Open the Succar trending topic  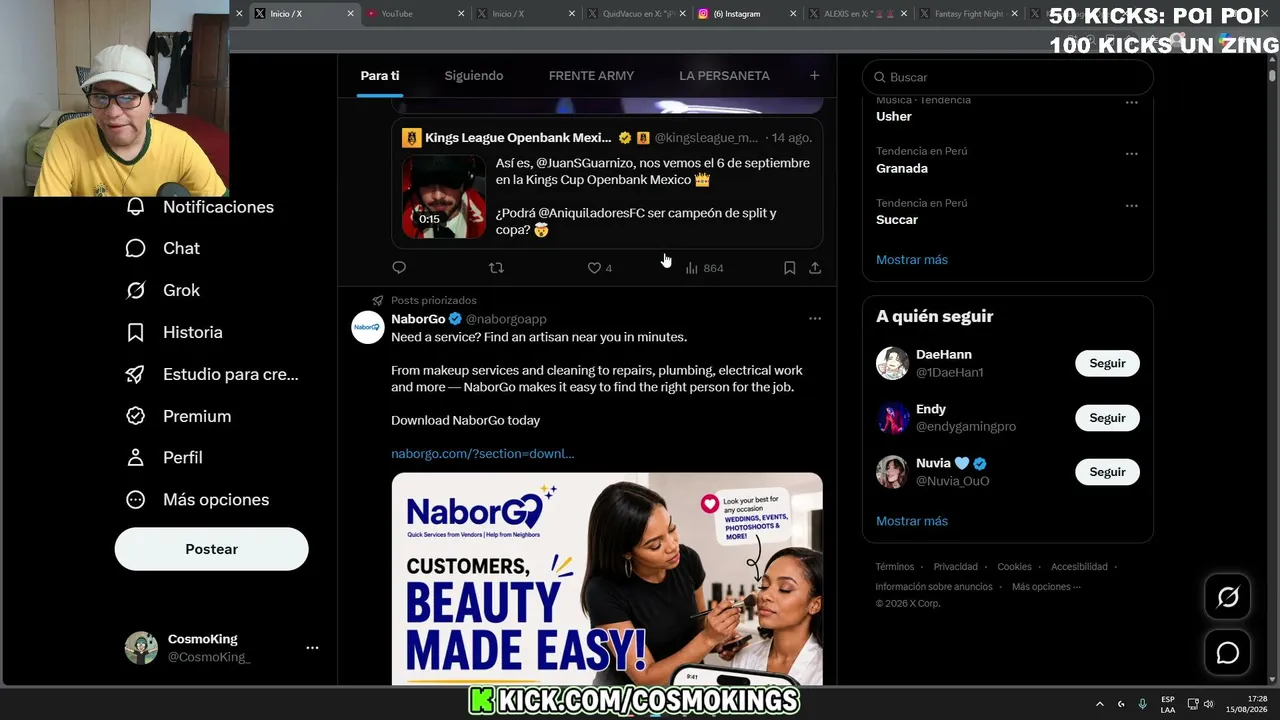coord(897,220)
